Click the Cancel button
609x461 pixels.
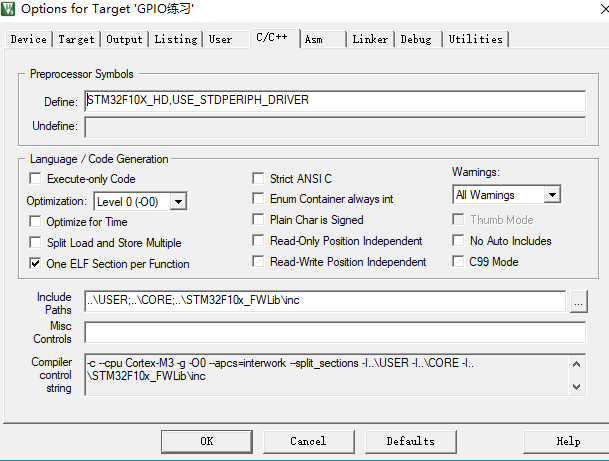click(308, 442)
